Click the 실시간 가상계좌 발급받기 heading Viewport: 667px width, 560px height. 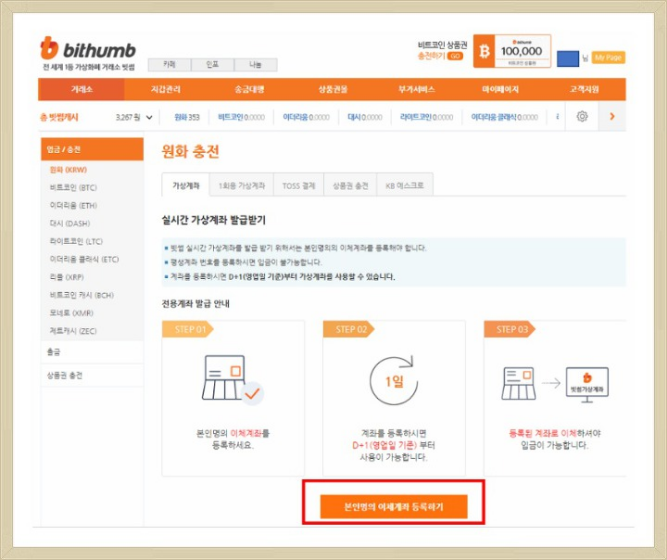tap(214, 220)
